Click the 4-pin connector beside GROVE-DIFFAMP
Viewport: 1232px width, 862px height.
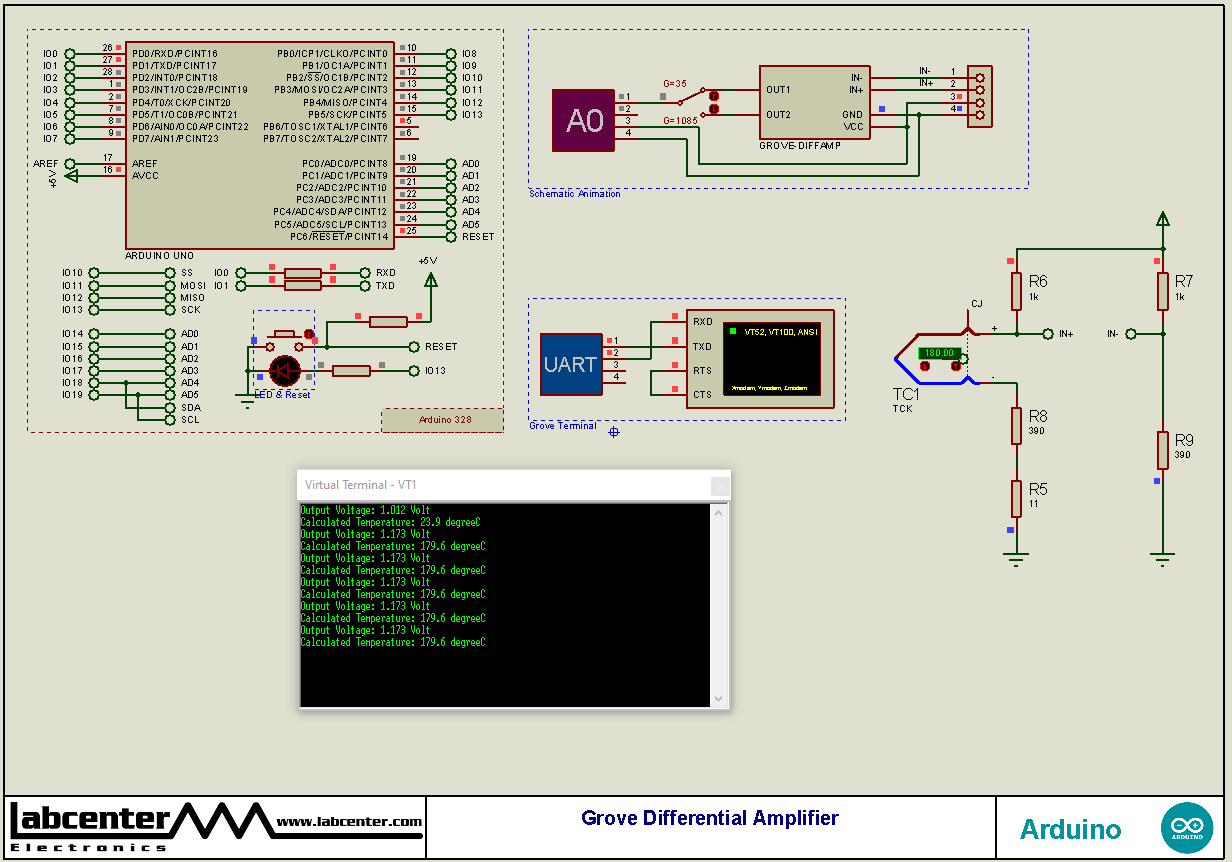[x=980, y=95]
